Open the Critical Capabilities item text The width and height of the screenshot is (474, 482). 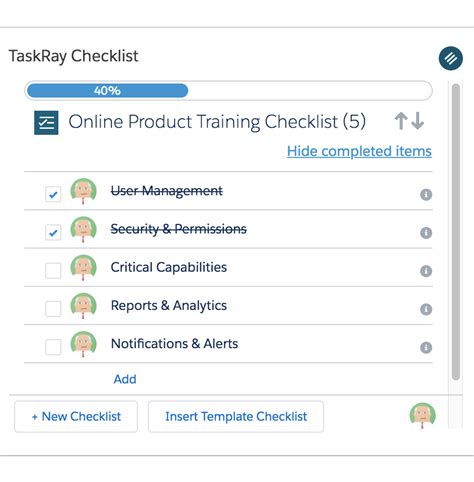click(x=169, y=267)
